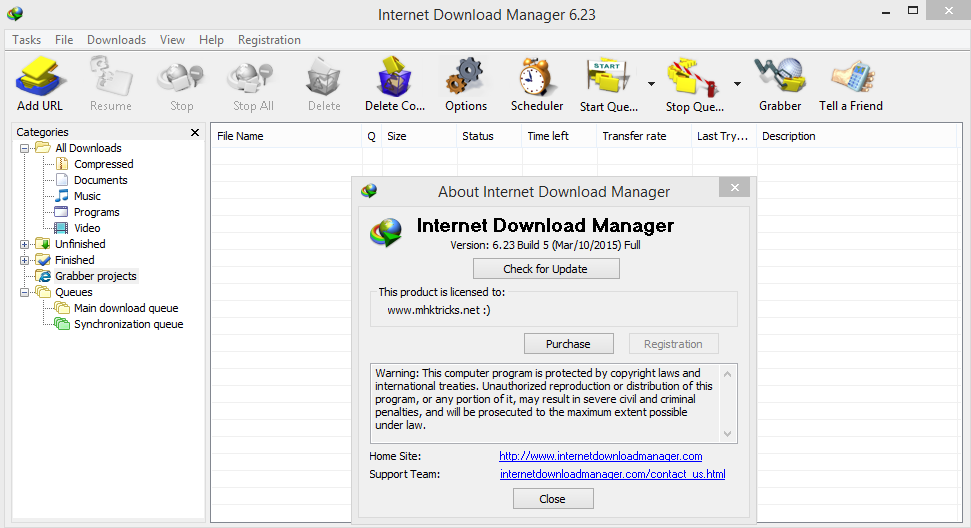Click the Stop toolbar icon
Screen dimensions: 971x528
click(181, 78)
